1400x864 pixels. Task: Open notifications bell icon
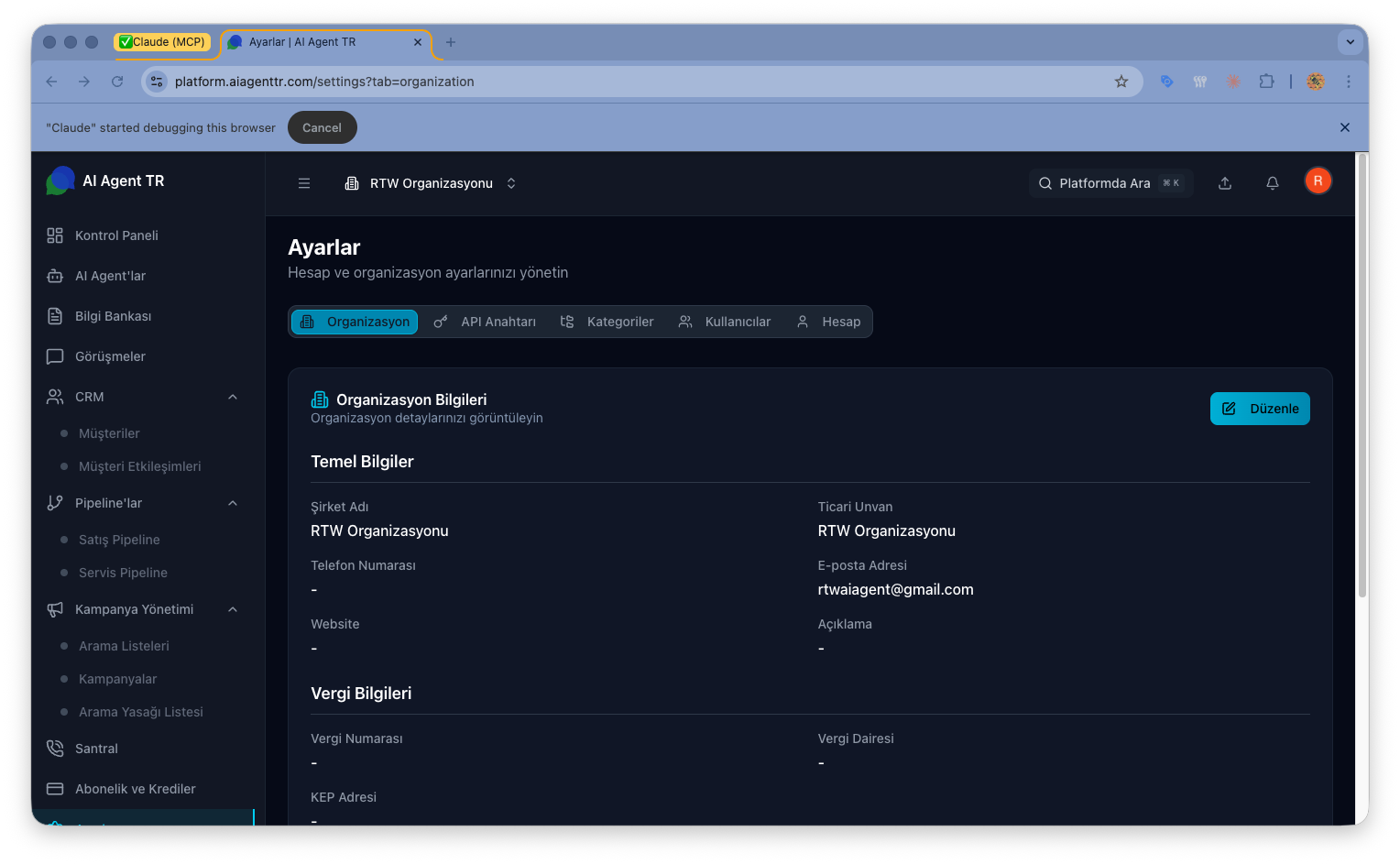coord(1273,183)
